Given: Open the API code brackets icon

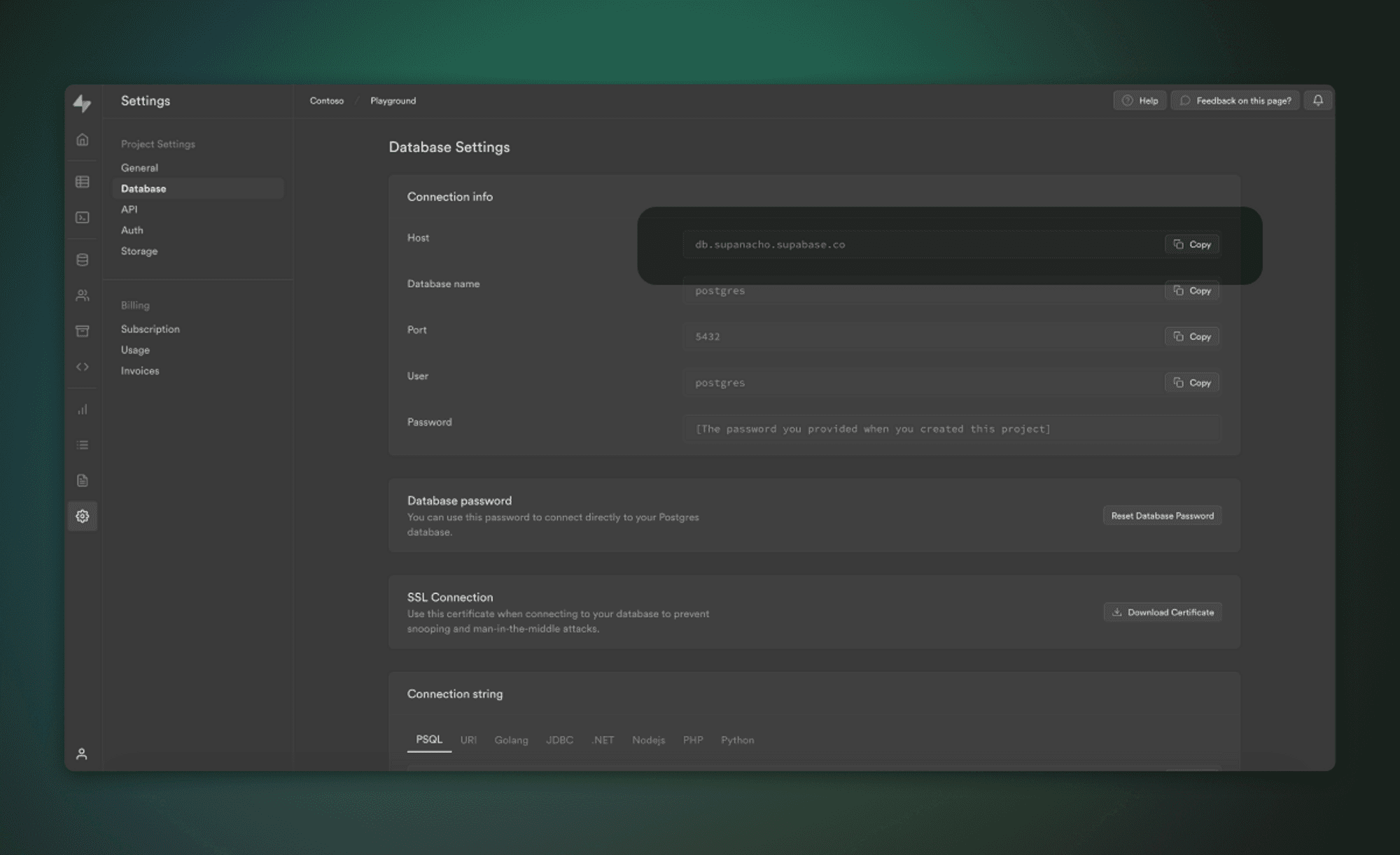Looking at the screenshot, I should coord(83,367).
